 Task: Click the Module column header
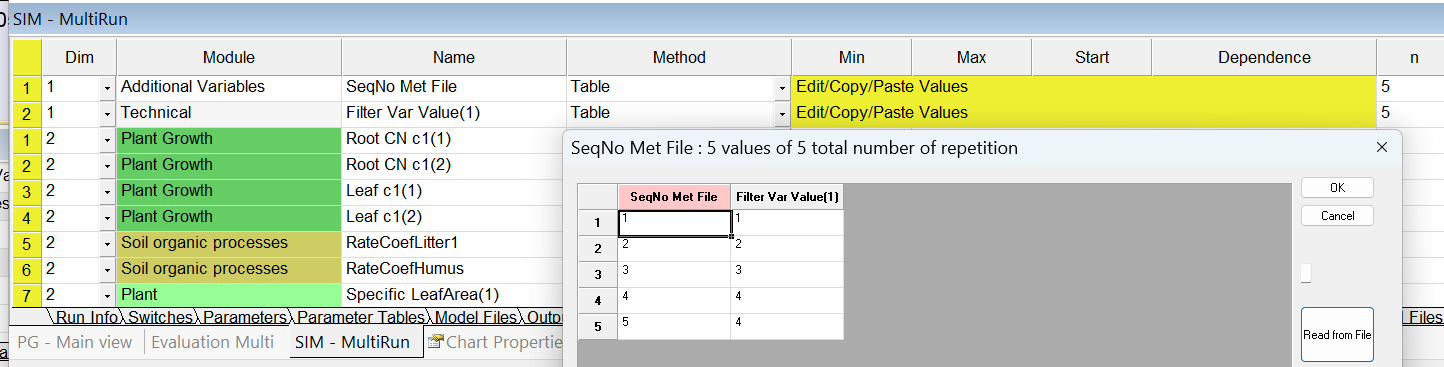[x=229, y=58]
